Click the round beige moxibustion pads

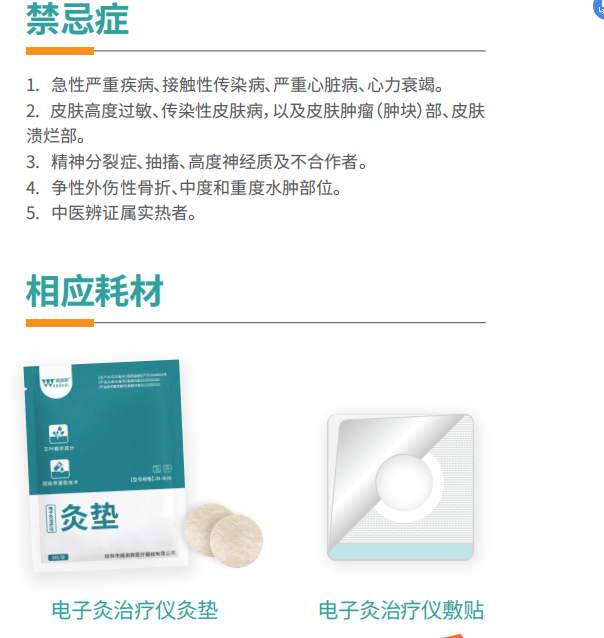tap(224, 535)
